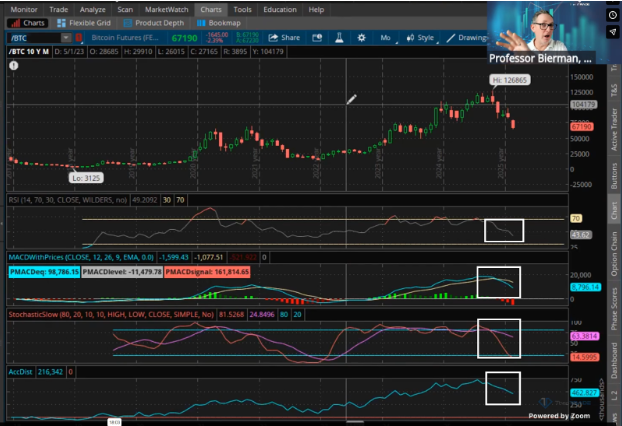The height and width of the screenshot is (426, 622).
Task: Click the Hi: 126865 price bubble
Action: pyautogui.click(x=510, y=80)
